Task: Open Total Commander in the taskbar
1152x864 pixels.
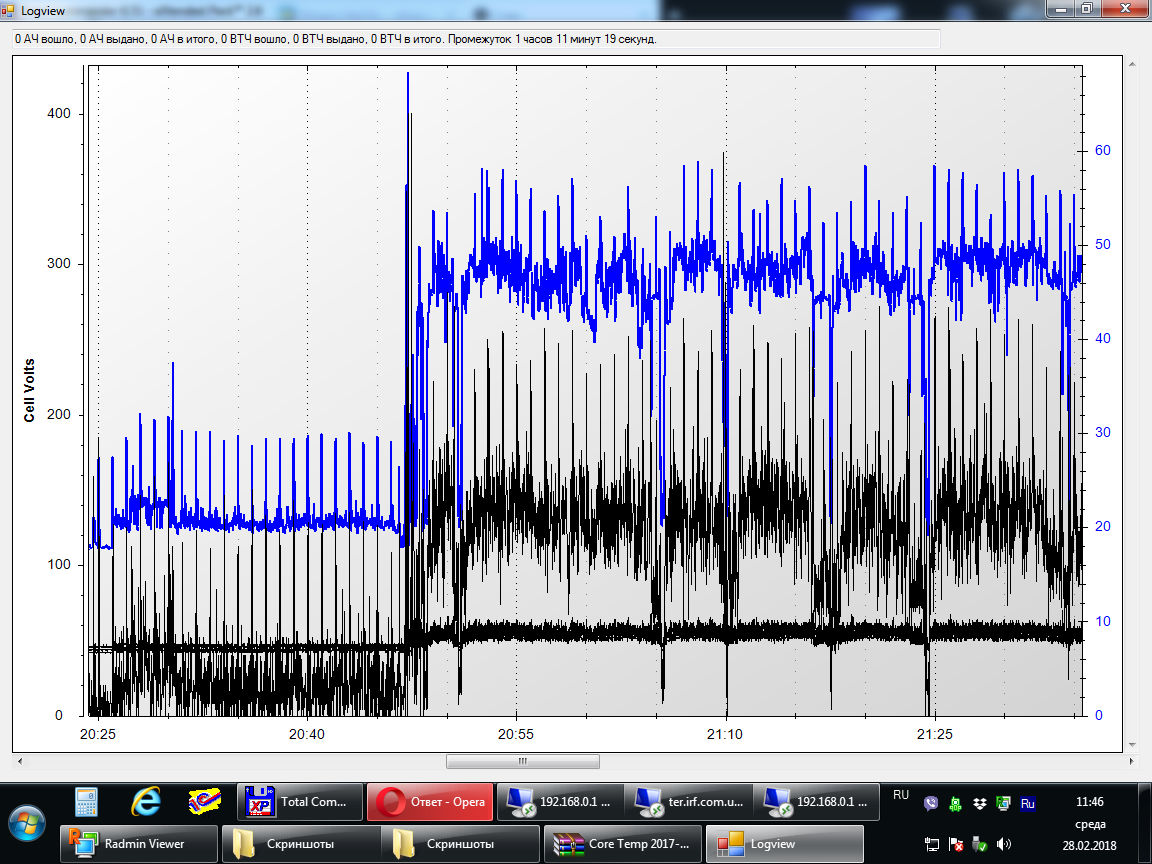Action: point(300,802)
